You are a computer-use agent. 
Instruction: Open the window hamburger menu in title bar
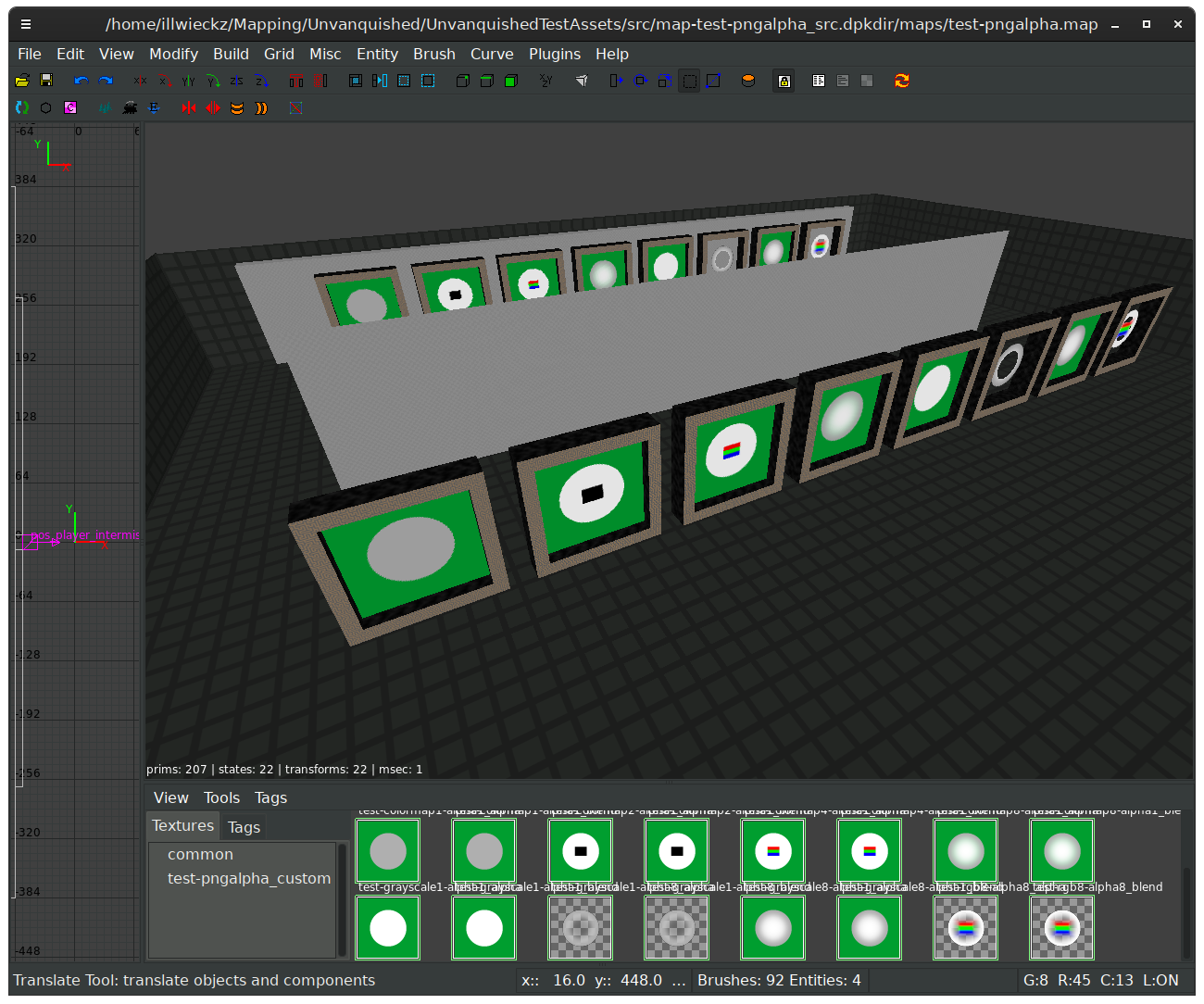[26, 24]
